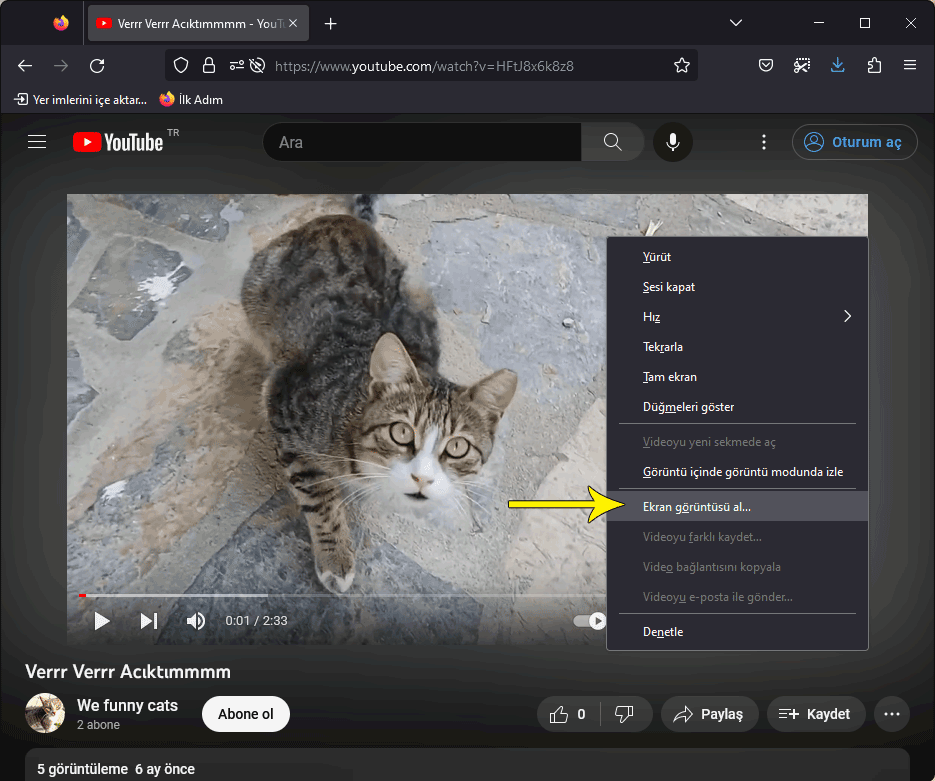Click the browser forward arrow

pyautogui.click(x=61, y=66)
